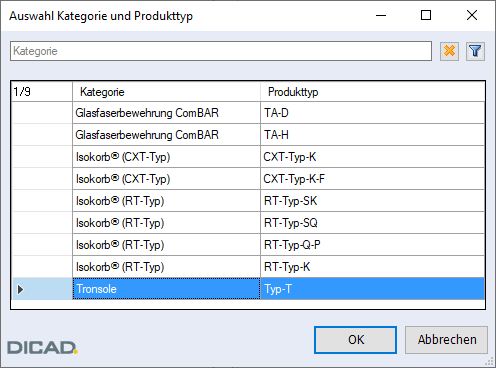Select the CXT-Typ-K-F row
This screenshot has height=368, width=496.
[248, 179]
